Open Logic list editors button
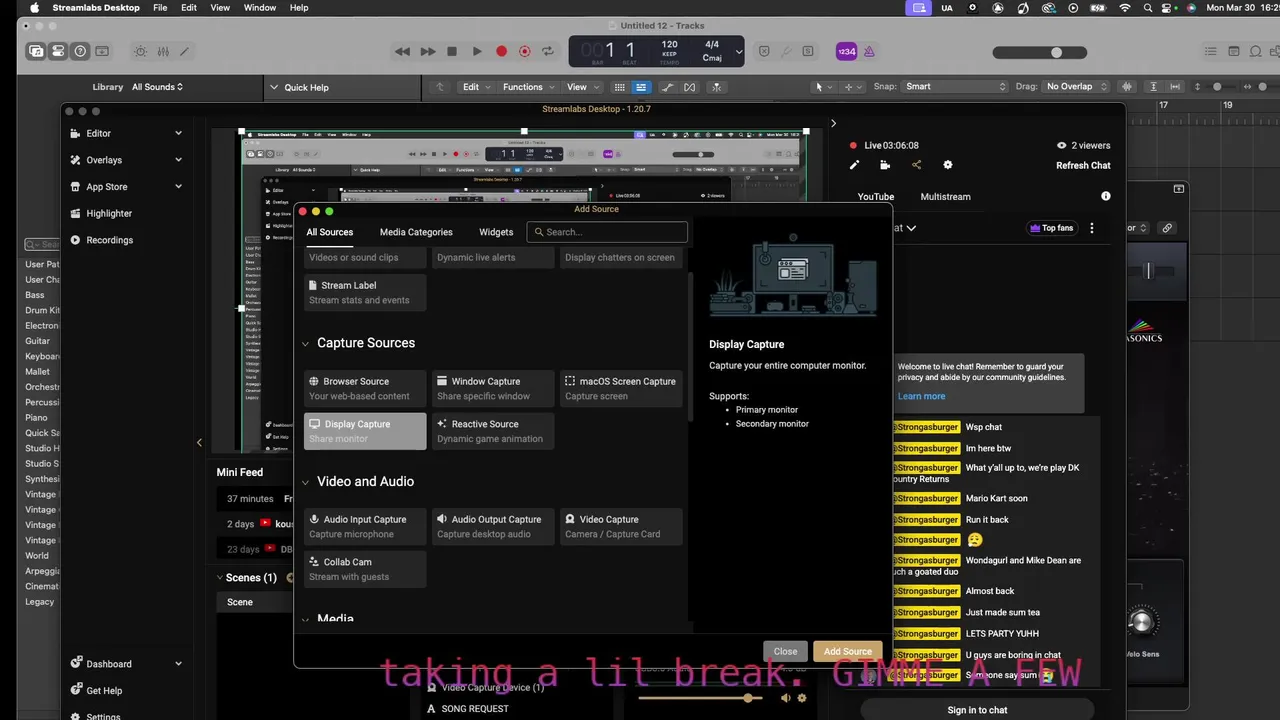Viewport: 1280px width, 720px height. [x=1211, y=51]
